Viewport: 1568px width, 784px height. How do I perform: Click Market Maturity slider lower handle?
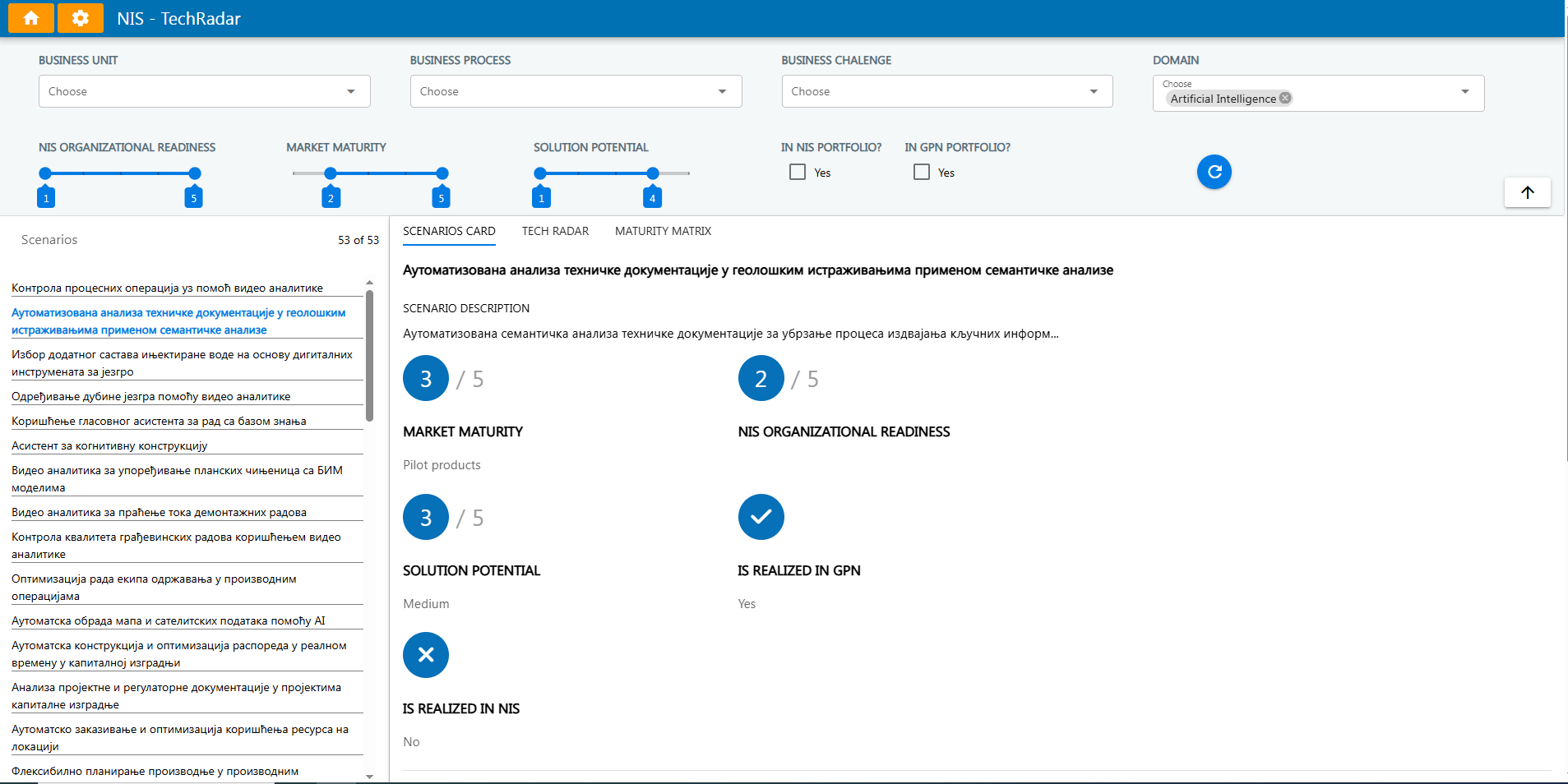coord(331,173)
